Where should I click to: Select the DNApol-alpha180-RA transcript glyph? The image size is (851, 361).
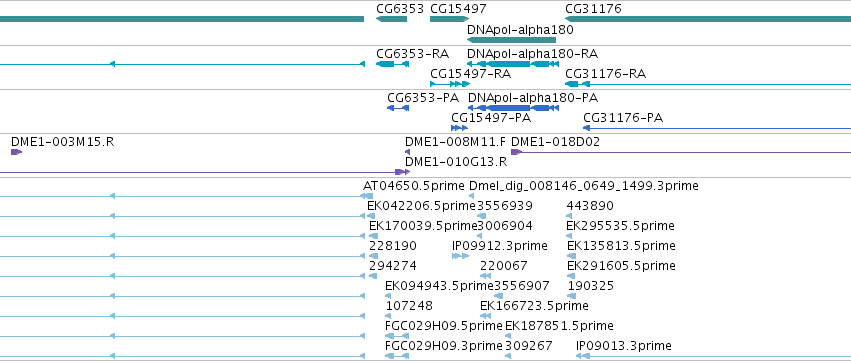(x=512, y=64)
